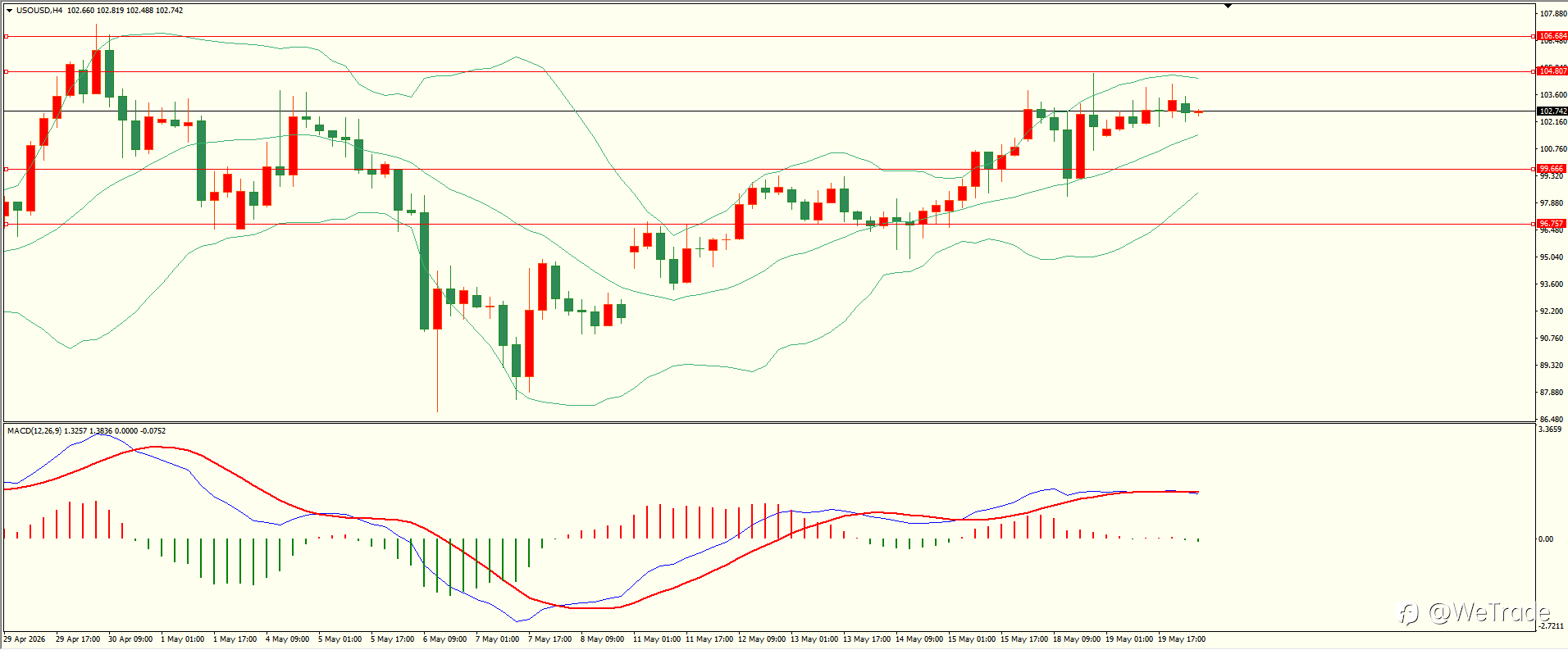1568x650 pixels.
Task: Click the 97.880 price scale value
Action: (1553, 203)
